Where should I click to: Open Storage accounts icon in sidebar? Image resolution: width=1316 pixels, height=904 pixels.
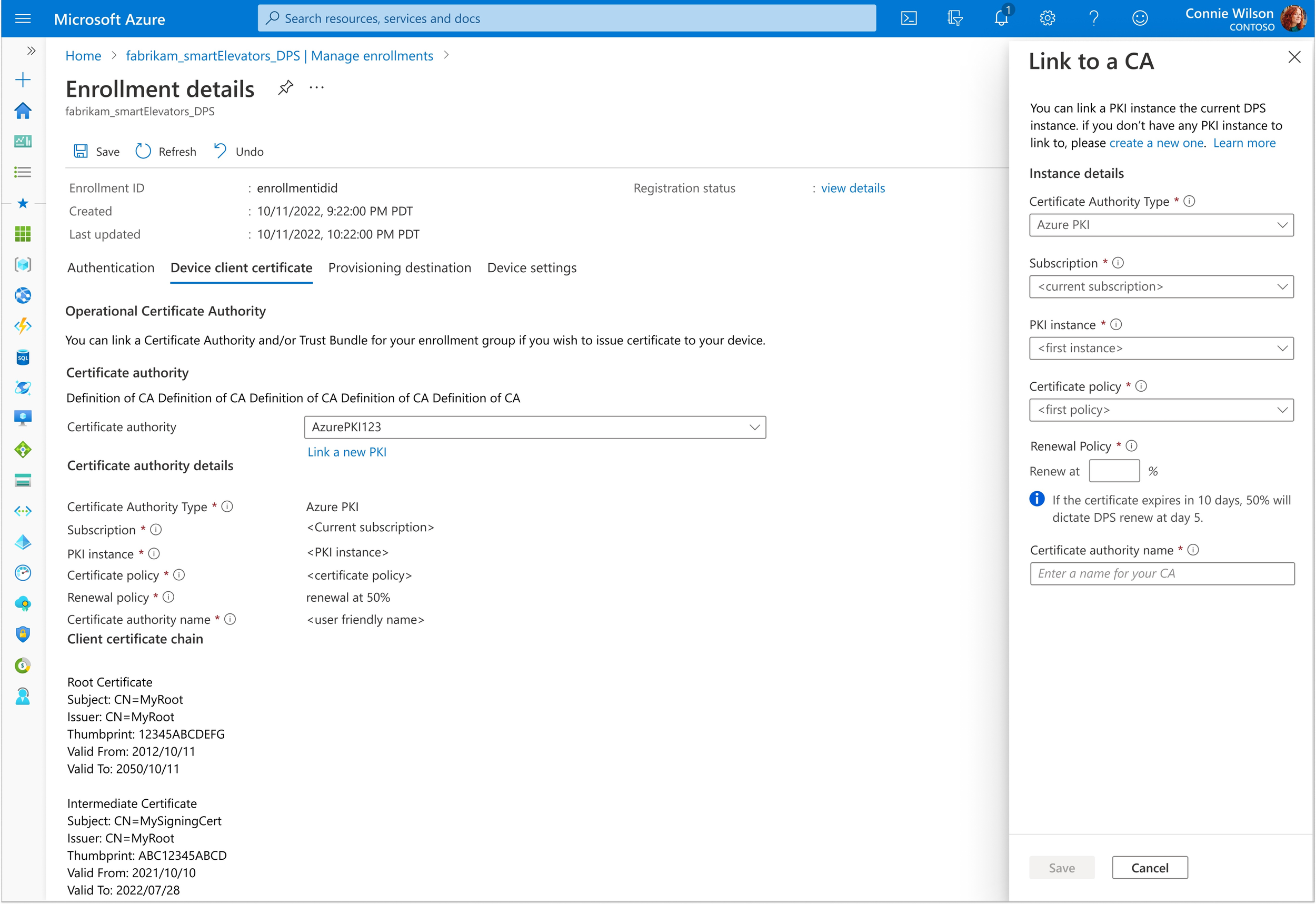pos(23,480)
